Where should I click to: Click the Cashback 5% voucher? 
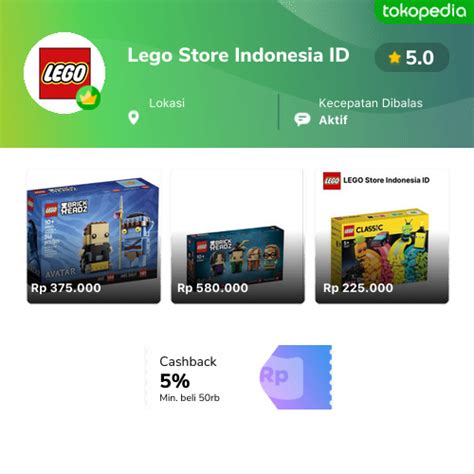pyautogui.click(x=238, y=377)
